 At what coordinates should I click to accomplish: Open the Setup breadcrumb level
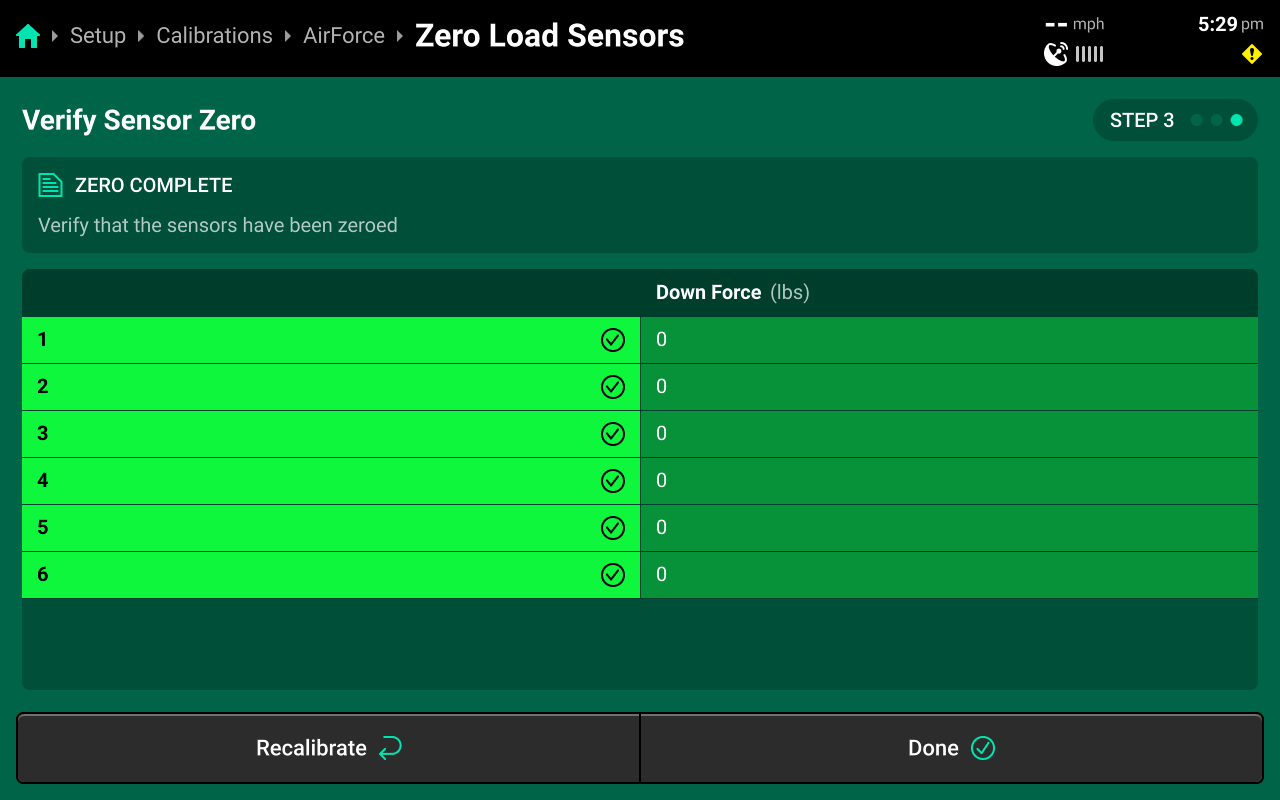click(x=98, y=36)
